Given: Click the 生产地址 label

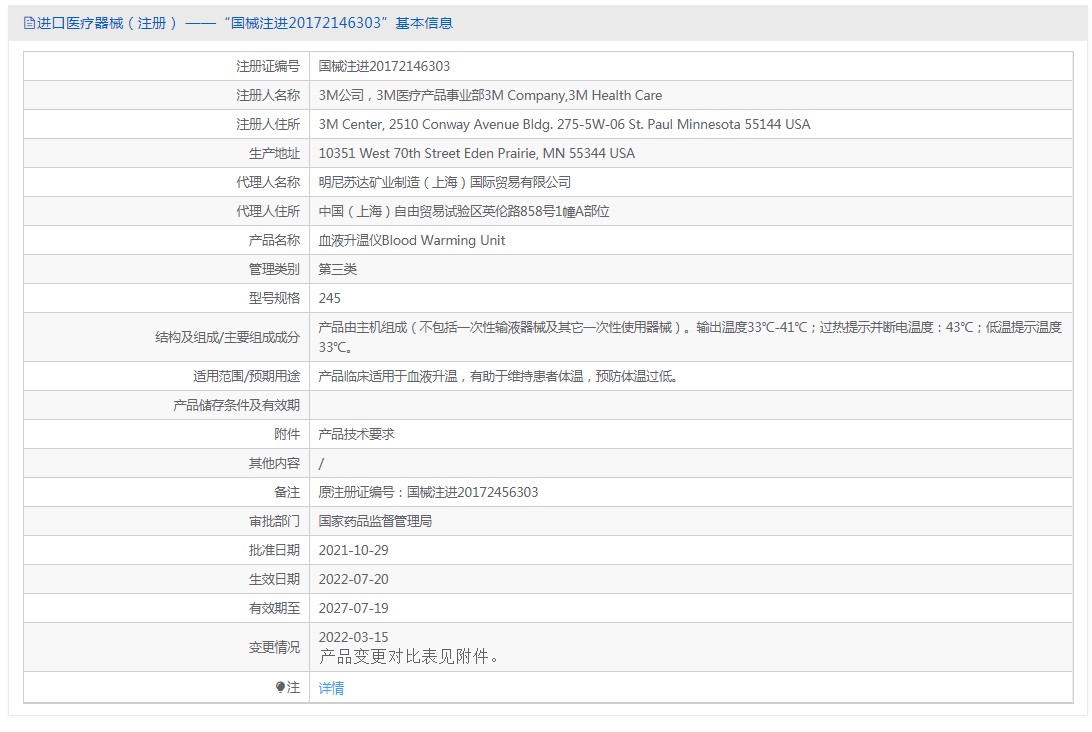Looking at the screenshot, I should tap(274, 153).
